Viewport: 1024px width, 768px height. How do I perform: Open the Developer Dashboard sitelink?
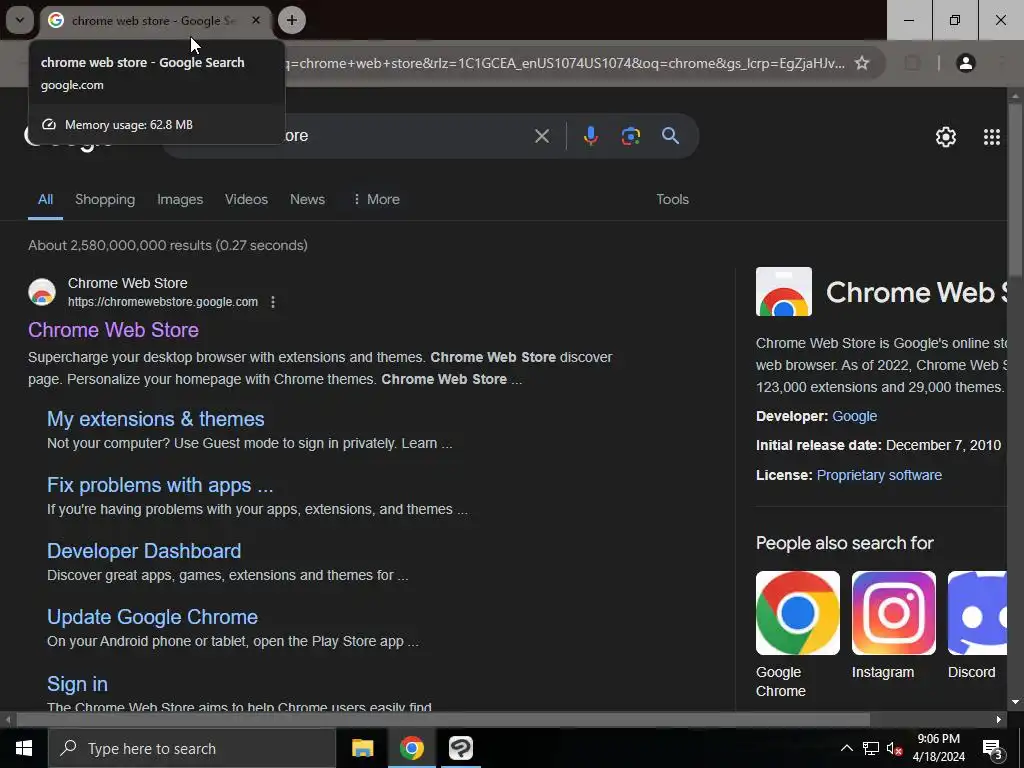(x=144, y=551)
